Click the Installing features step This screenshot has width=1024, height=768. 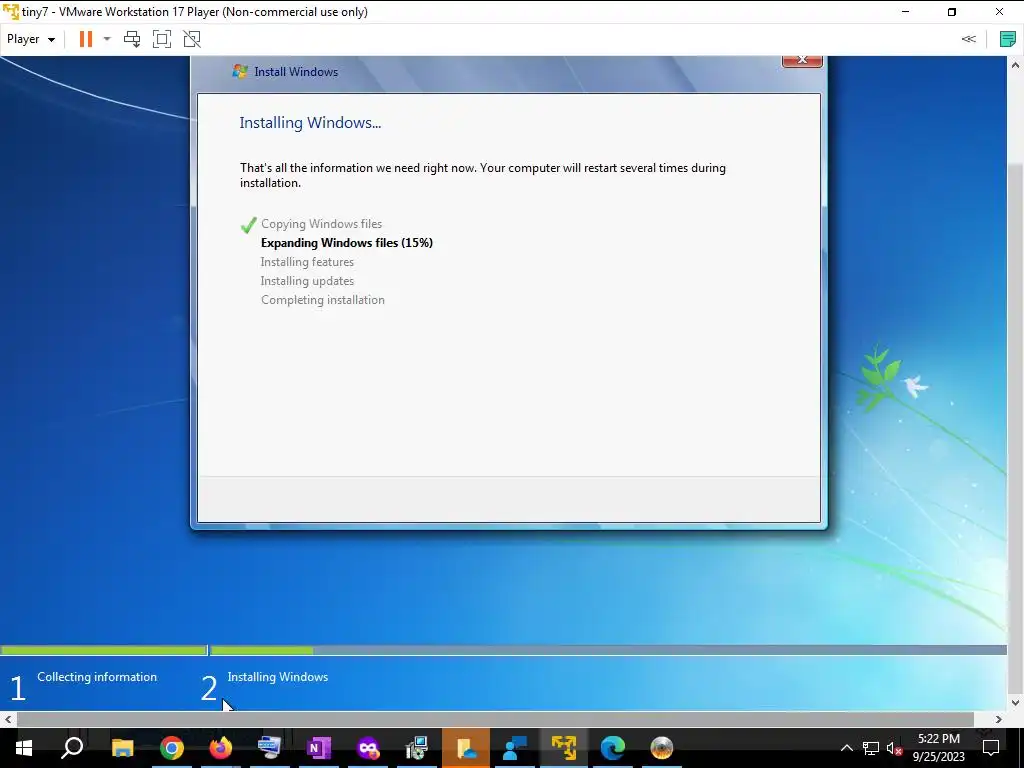click(307, 262)
